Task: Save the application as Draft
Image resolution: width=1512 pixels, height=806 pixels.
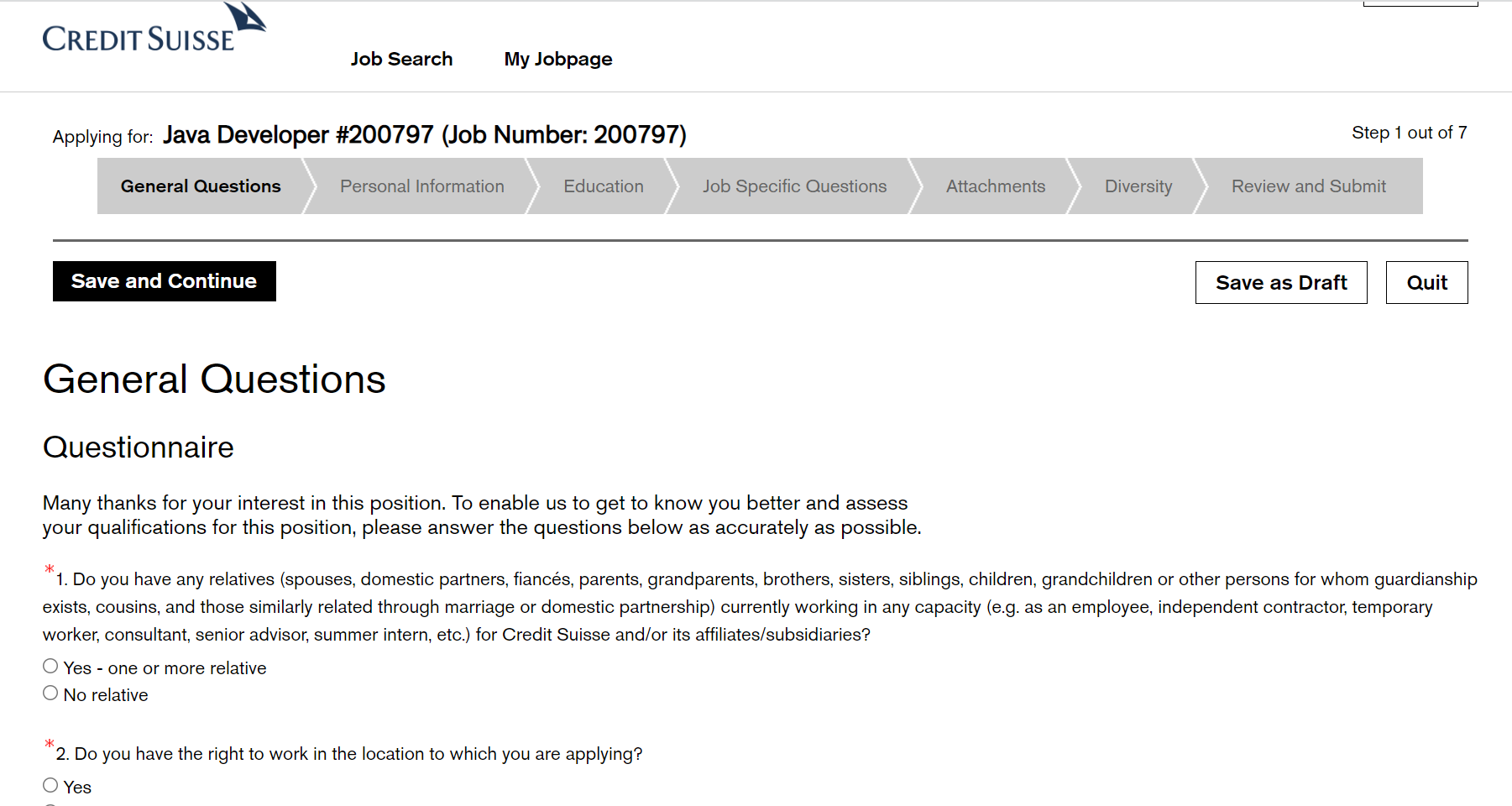Action: [1281, 282]
